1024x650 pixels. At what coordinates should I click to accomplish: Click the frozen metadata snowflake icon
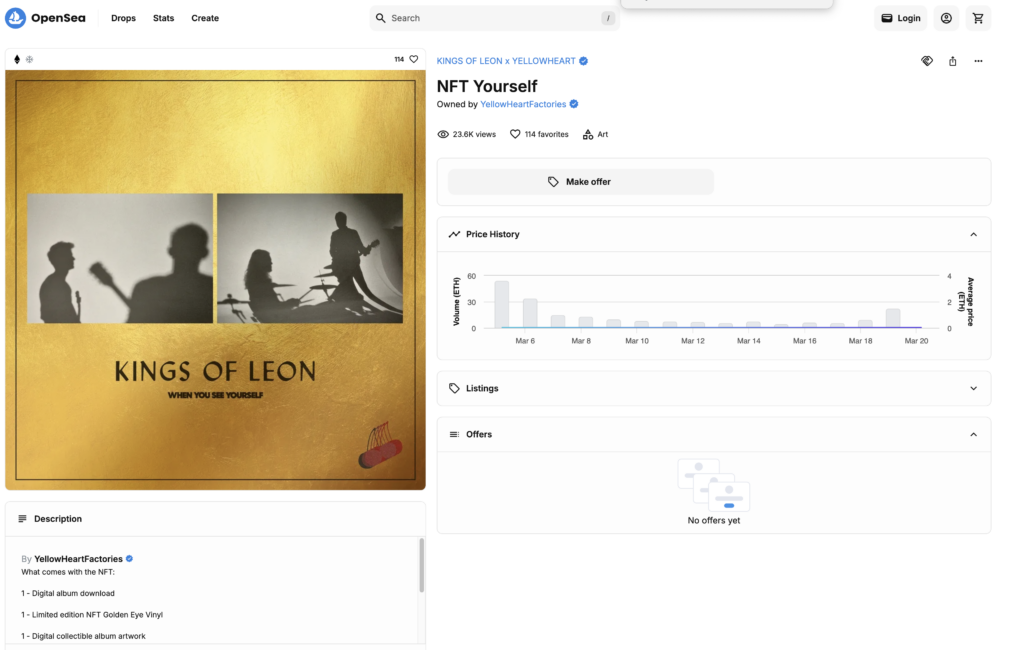29,59
